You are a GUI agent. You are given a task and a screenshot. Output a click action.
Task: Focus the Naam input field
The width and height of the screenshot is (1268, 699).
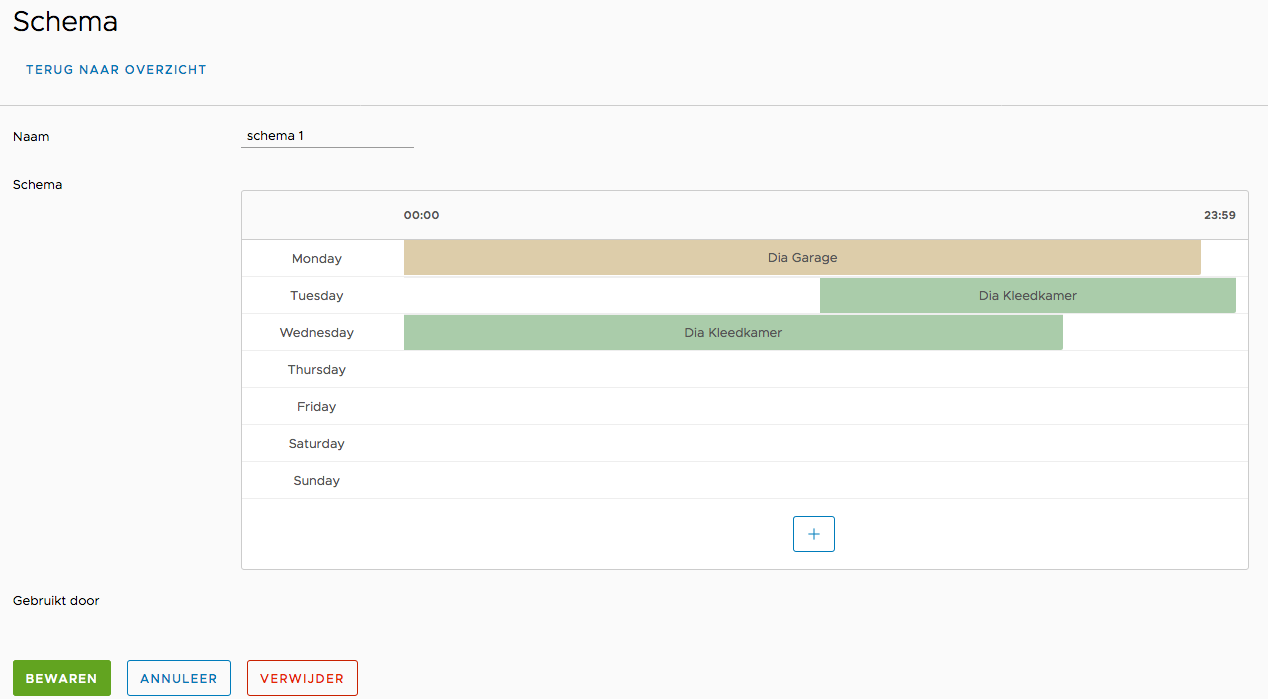327,136
